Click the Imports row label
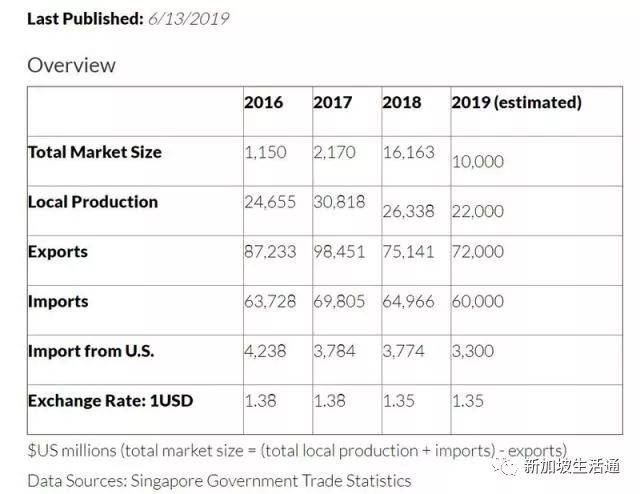640x494 pixels. pos(58,302)
